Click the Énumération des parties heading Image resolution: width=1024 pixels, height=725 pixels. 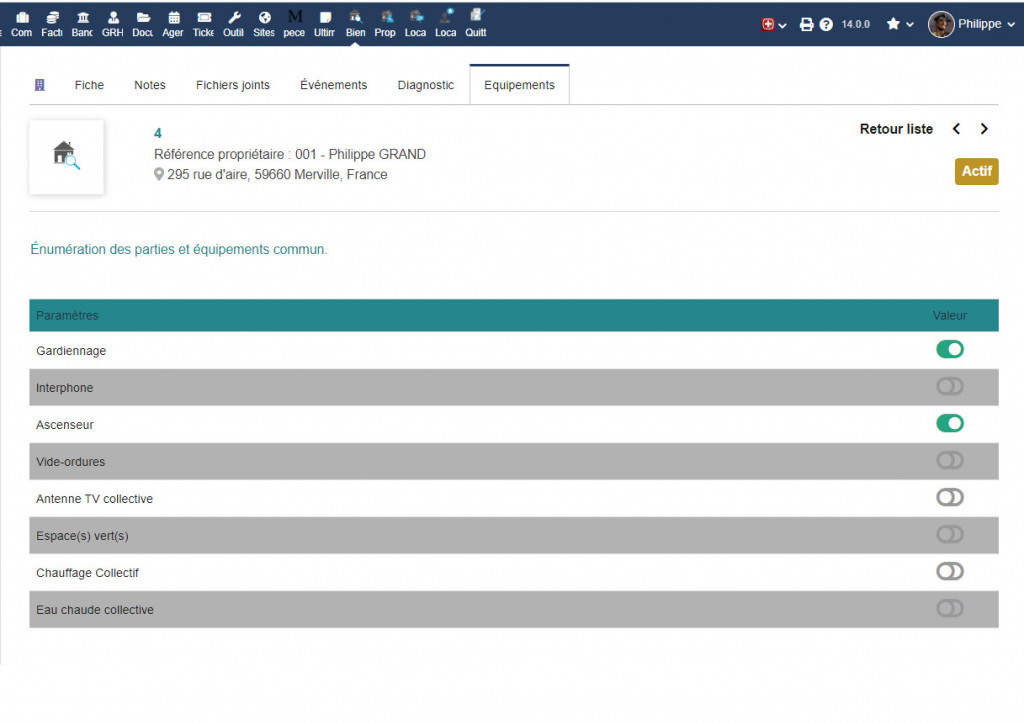179,250
